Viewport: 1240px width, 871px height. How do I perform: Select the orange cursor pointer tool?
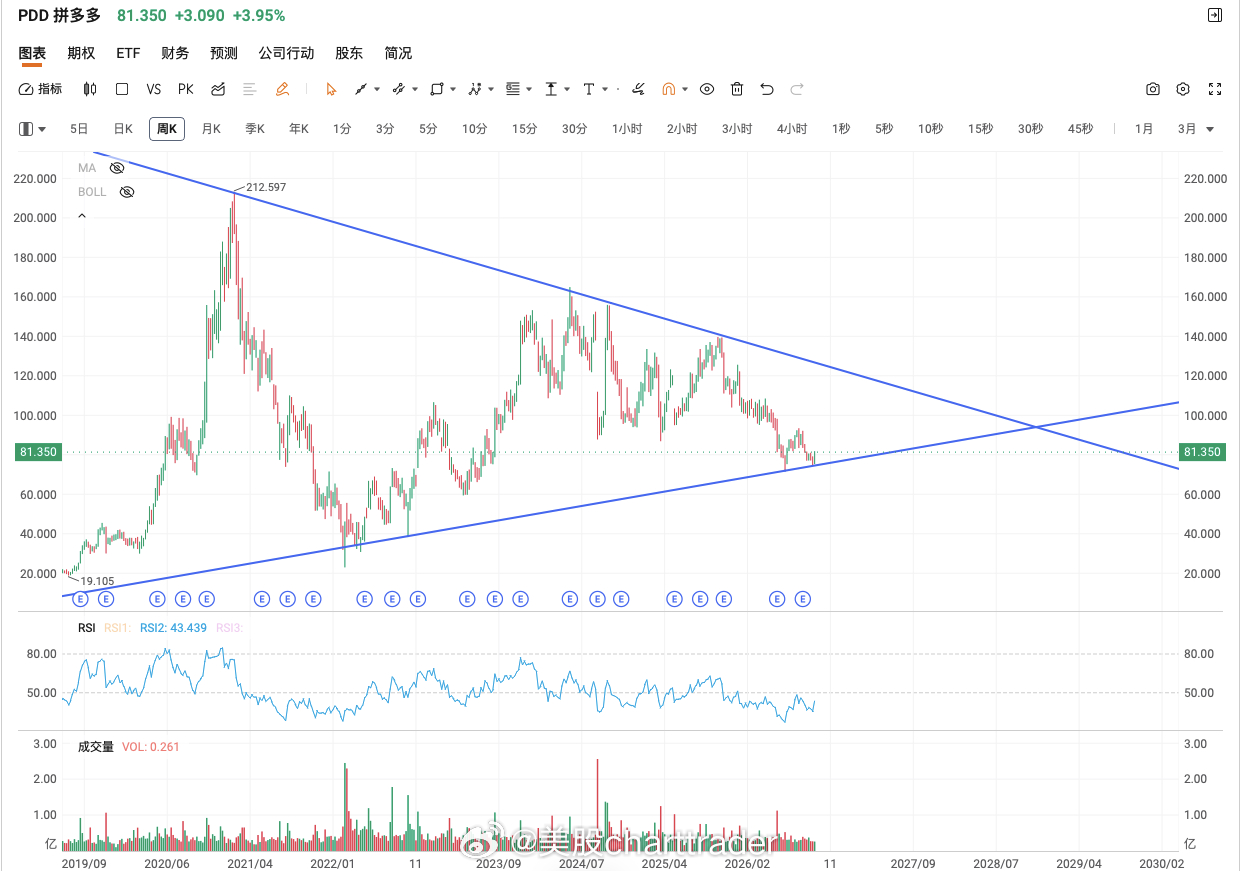(331, 89)
